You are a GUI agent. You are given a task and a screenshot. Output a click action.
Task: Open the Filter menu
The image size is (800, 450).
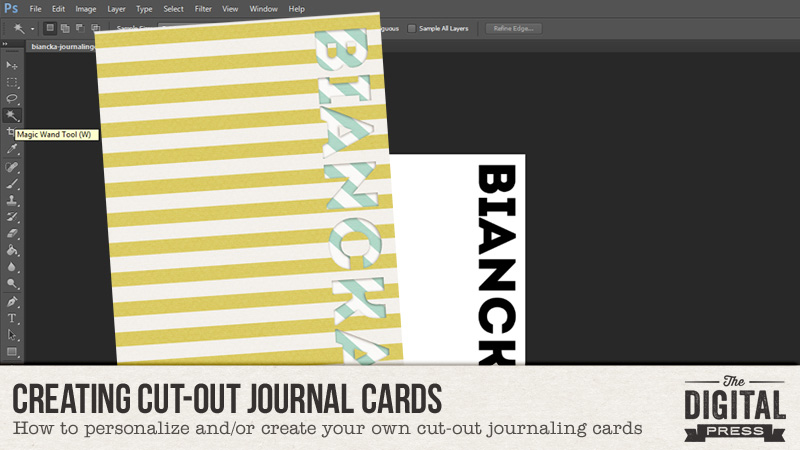coord(203,9)
